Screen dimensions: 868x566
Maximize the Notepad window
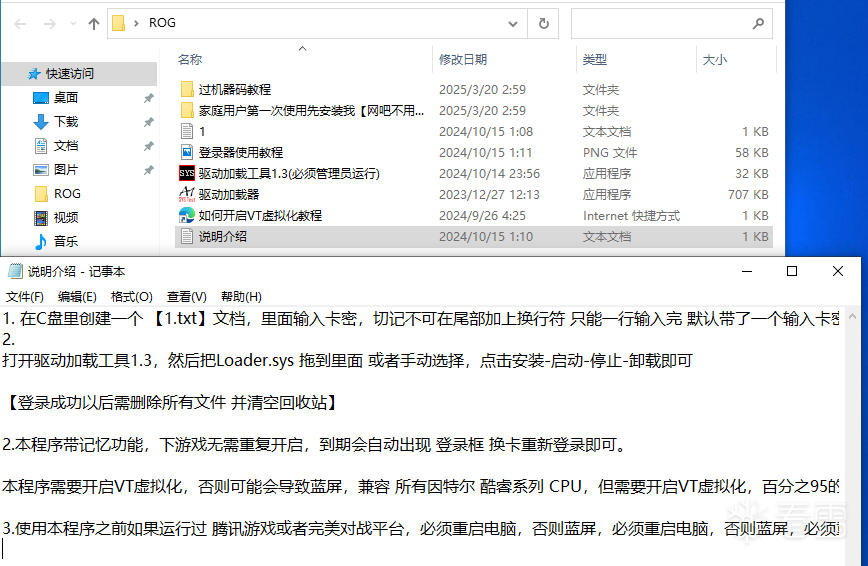click(x=792, y=271)
